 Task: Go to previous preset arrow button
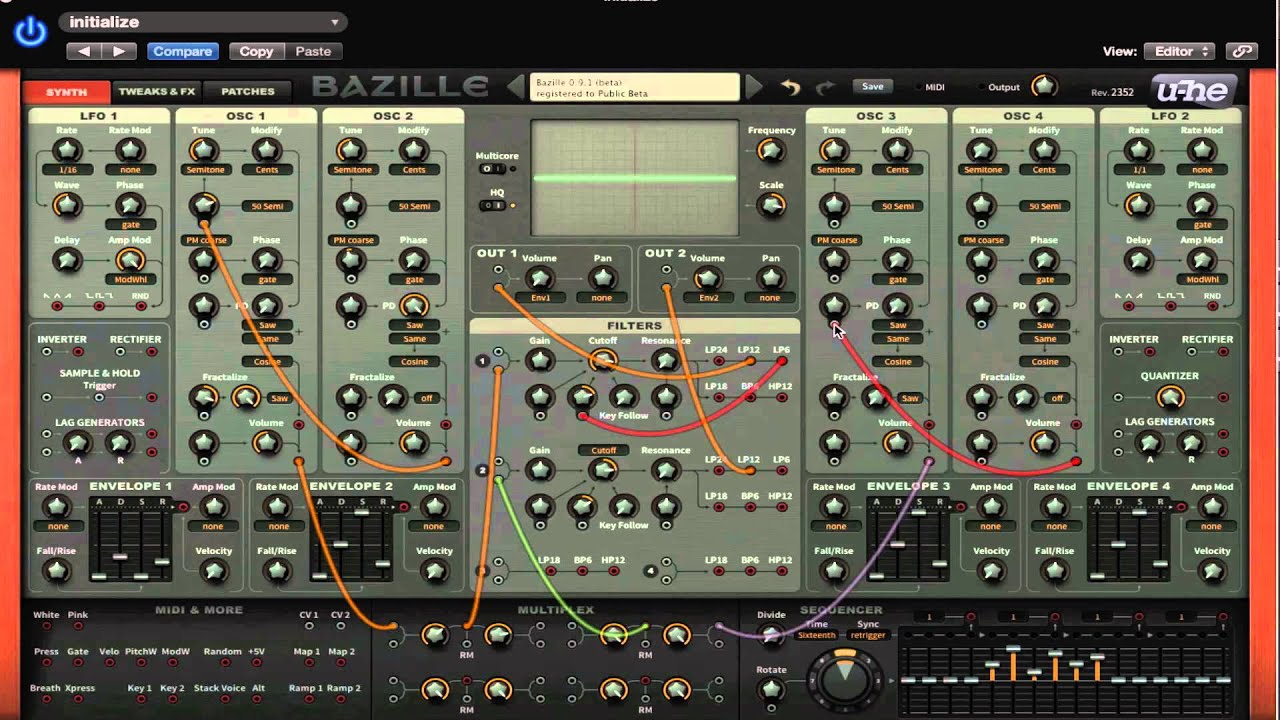point(85,51)
